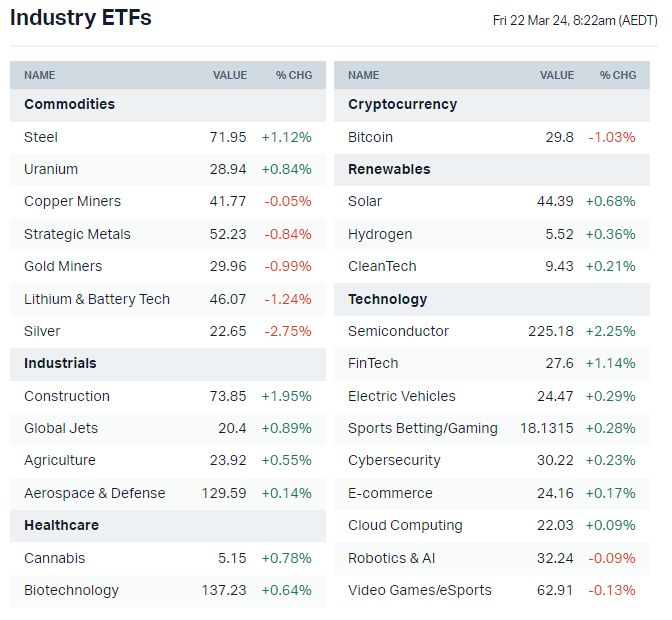Select the Silver ETF entry

tap(42, 331)
